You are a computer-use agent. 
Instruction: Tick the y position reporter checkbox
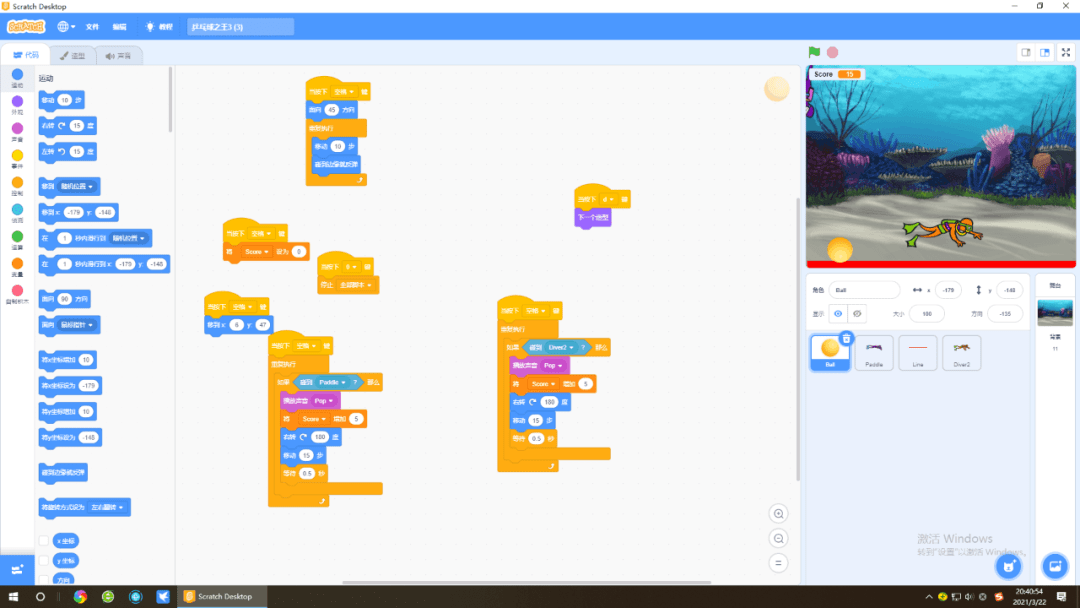pos(44,560)
